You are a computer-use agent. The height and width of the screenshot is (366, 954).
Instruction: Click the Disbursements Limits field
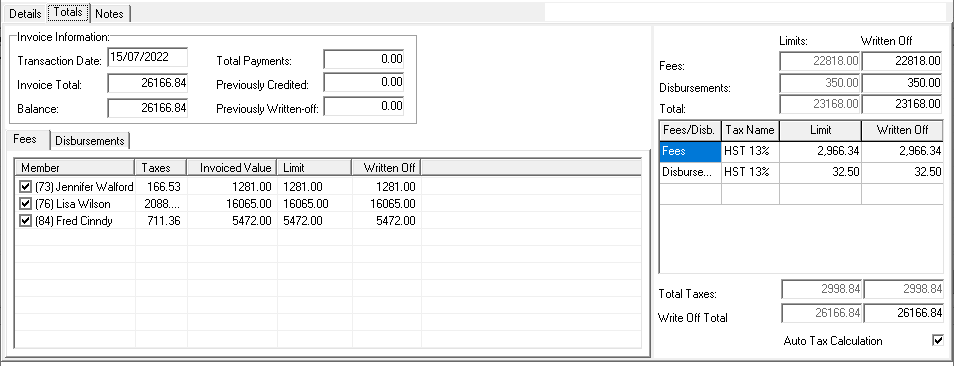[x=820, y=83]
